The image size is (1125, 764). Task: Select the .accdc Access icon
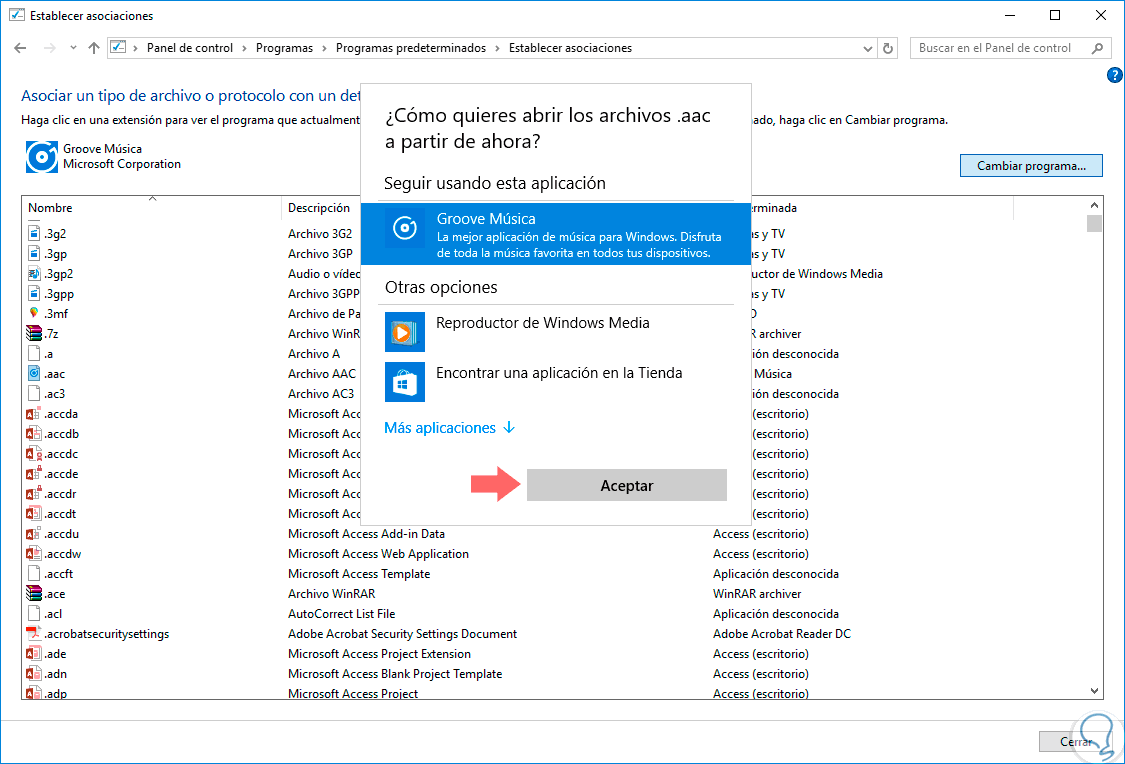click(x=34, y=454)
